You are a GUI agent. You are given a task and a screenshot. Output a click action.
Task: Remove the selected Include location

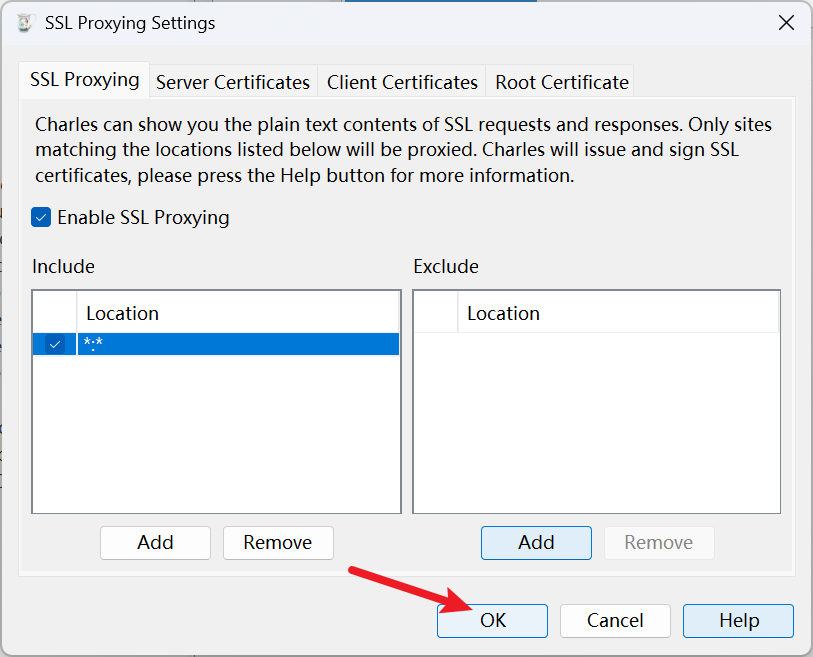coord(278,542)
